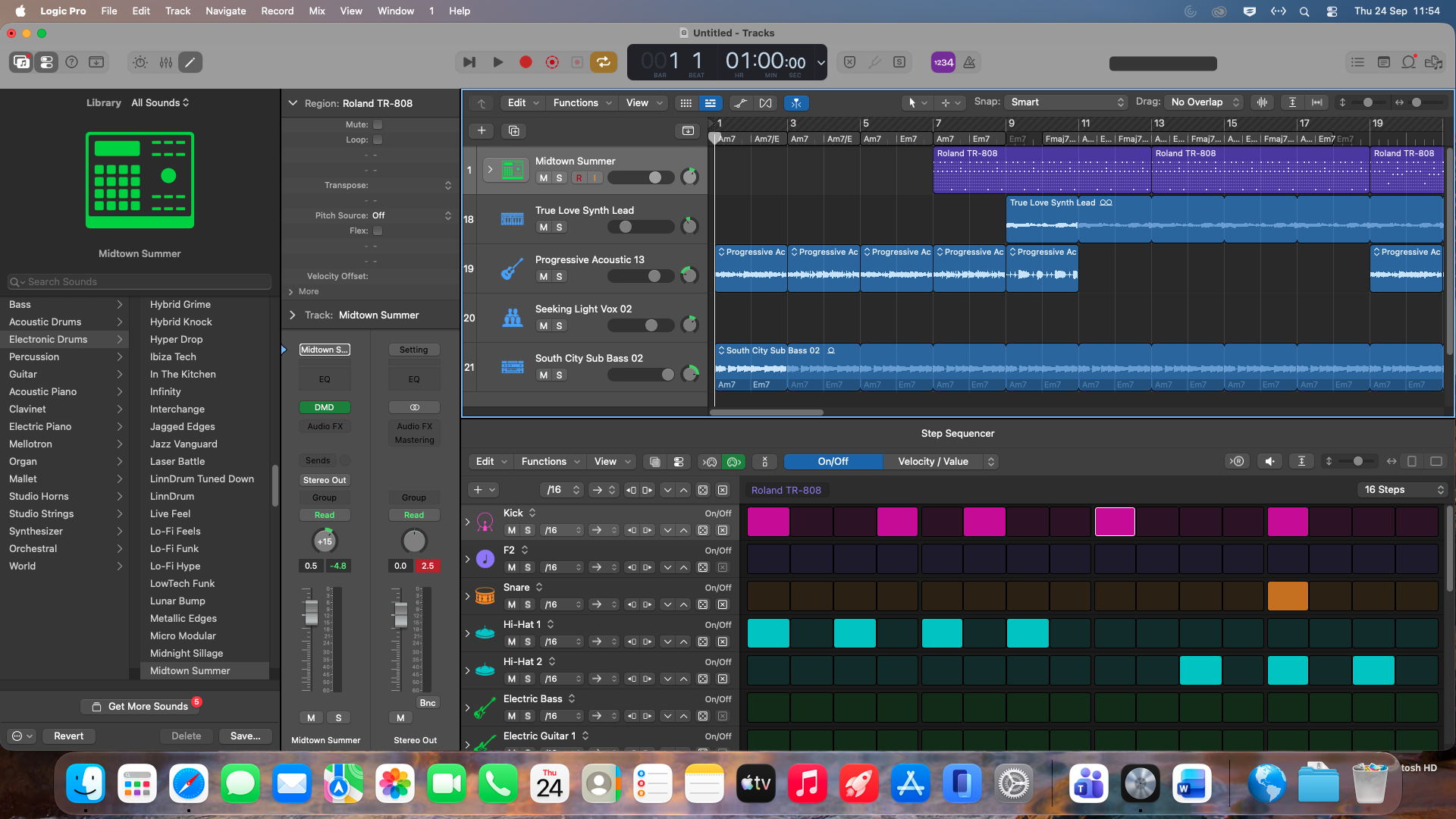The image size is (1456, 819).
Task: Click the Get More Sounds button
Action: pos(140,706)
